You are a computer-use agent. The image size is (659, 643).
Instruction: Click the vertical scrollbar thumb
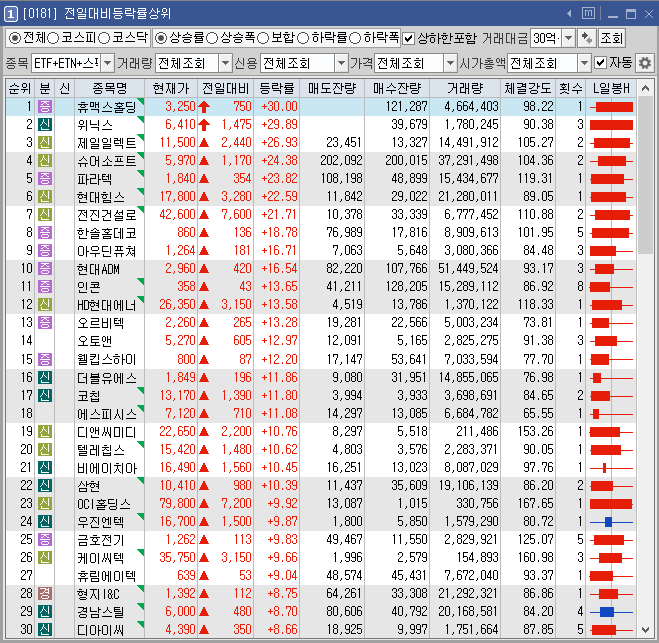[645, 175]
